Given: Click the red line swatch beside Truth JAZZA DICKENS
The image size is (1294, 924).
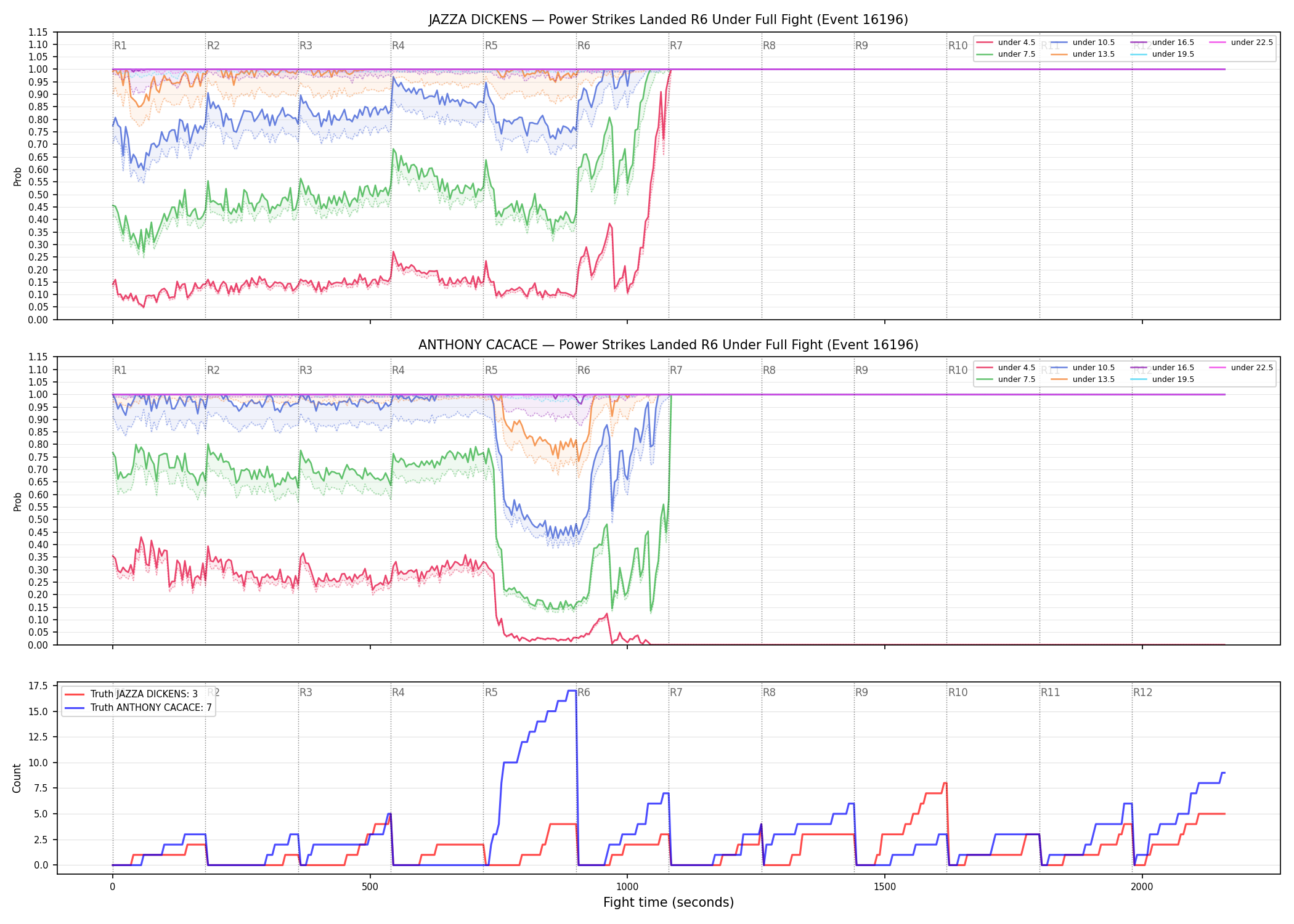Looking at the screenshot, I should [75, 694].
